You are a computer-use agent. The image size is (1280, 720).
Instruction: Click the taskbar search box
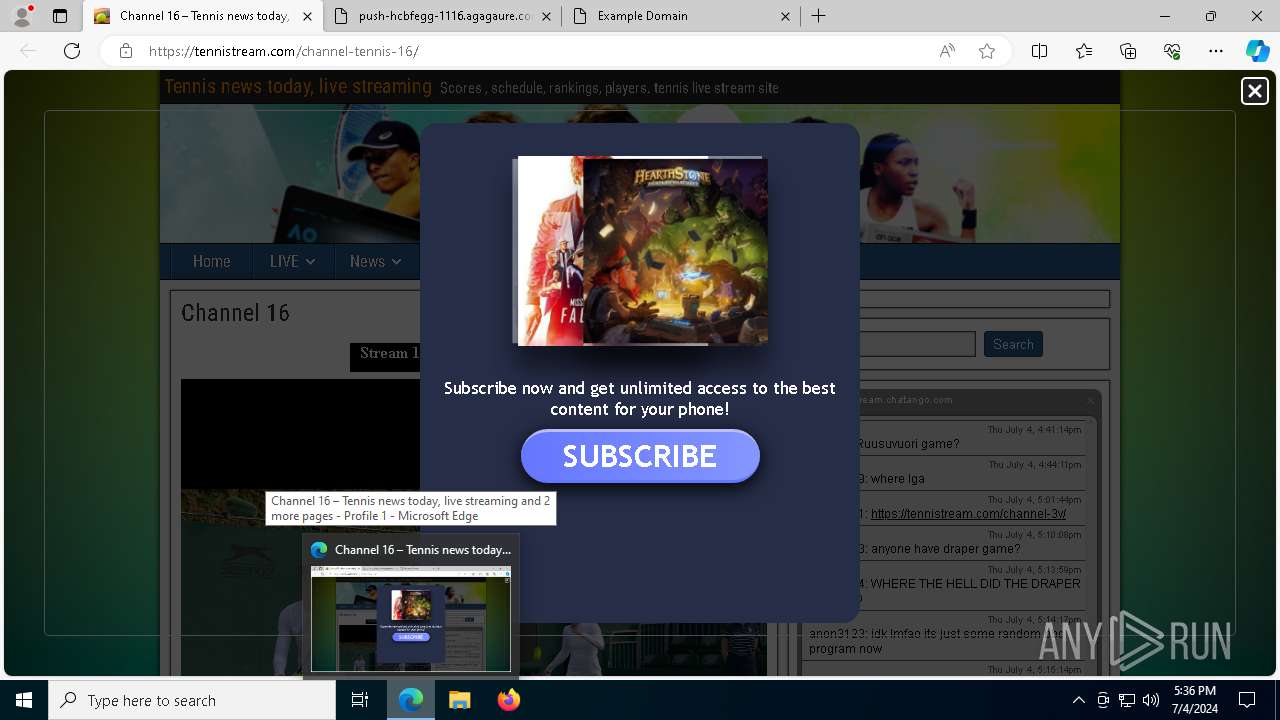192,700
